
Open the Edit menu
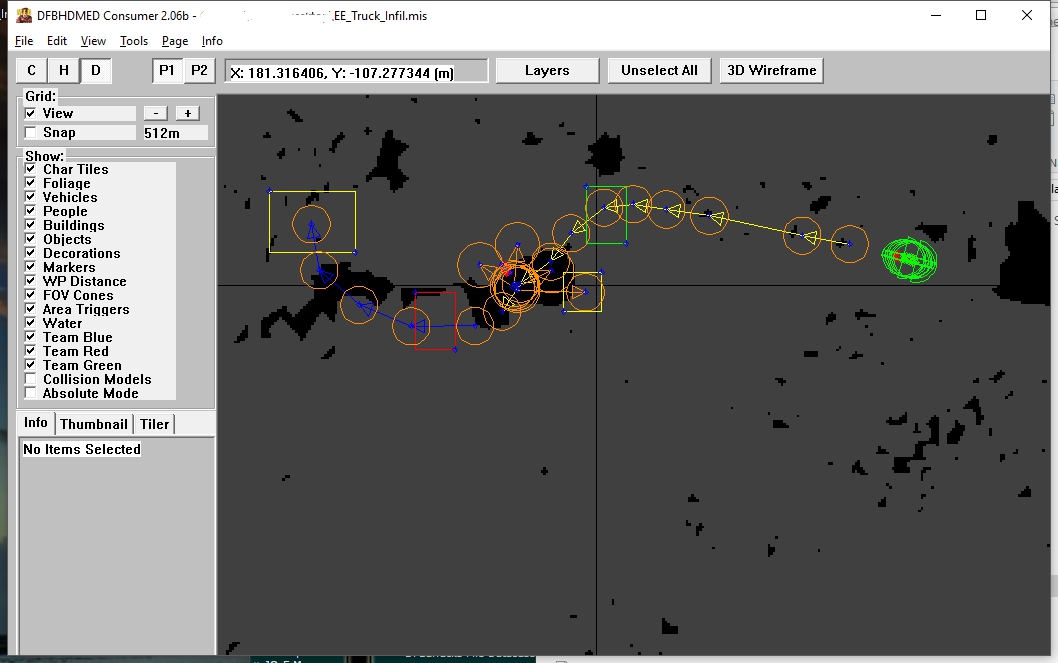57,41
